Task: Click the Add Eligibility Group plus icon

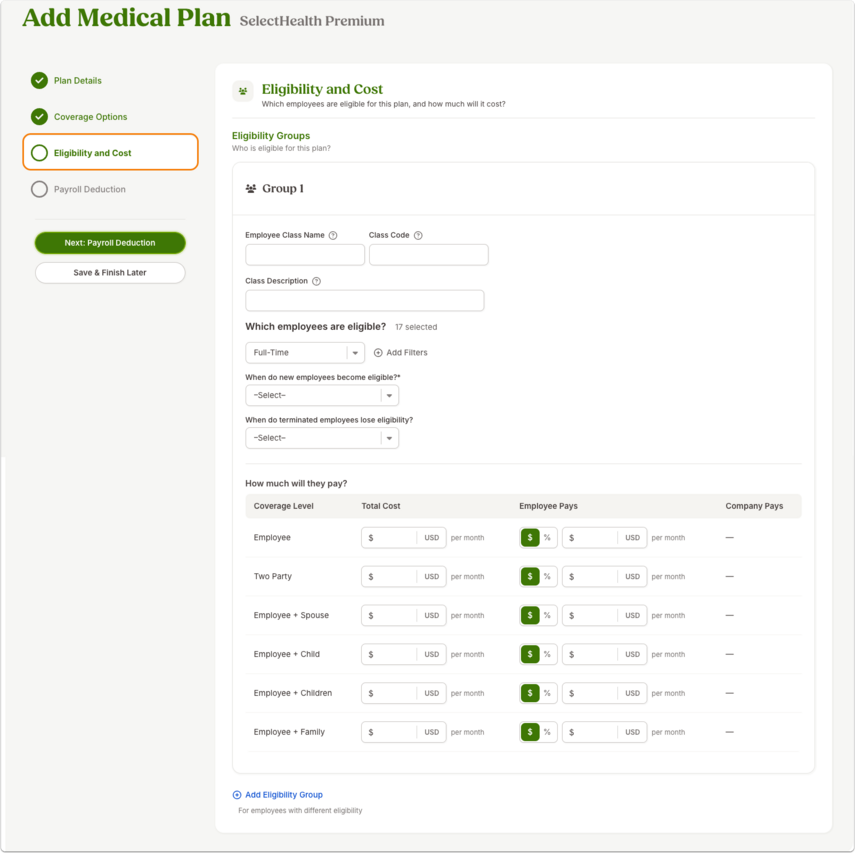Action: [237, 795]
